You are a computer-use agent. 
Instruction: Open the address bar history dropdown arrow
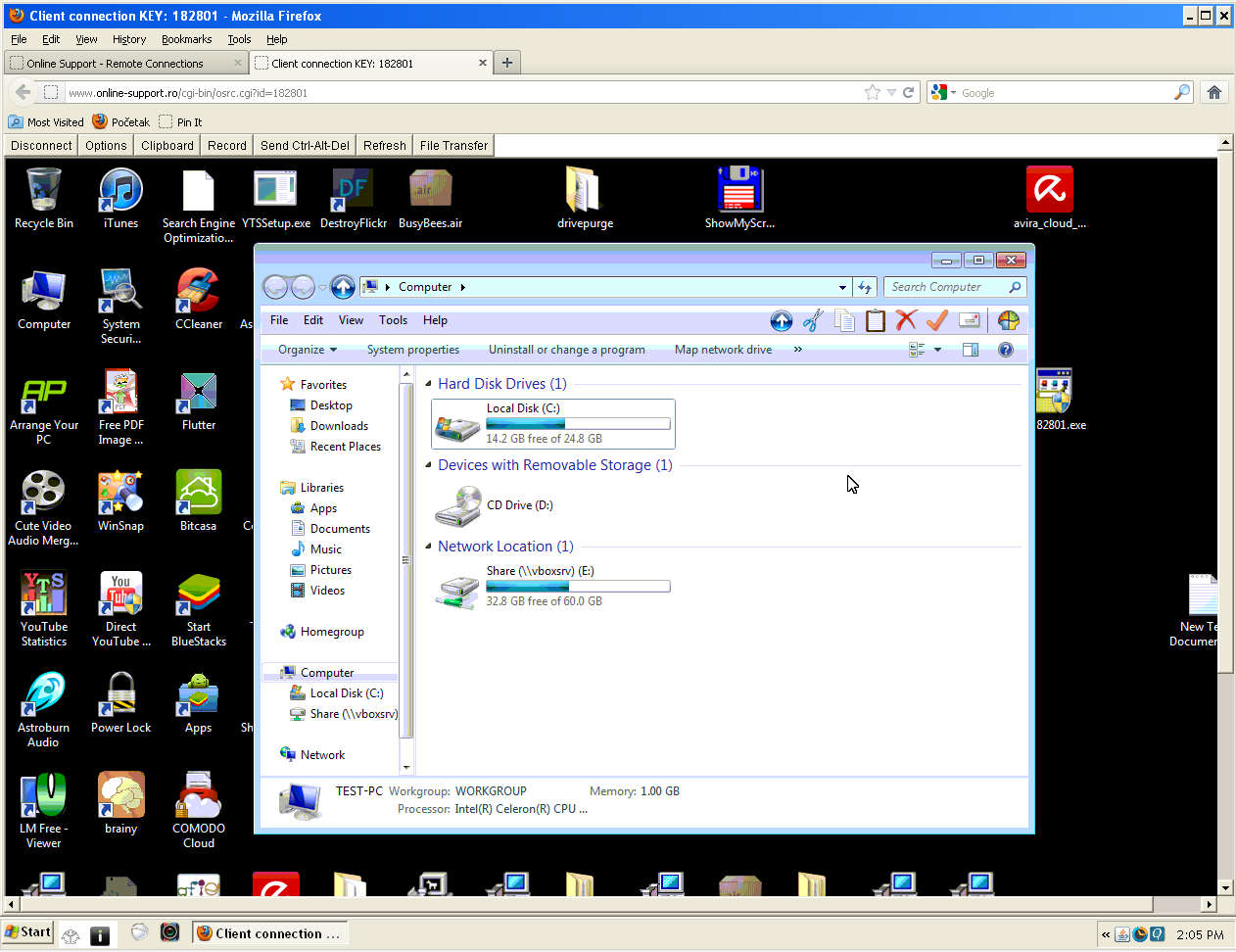pos(842,288)
